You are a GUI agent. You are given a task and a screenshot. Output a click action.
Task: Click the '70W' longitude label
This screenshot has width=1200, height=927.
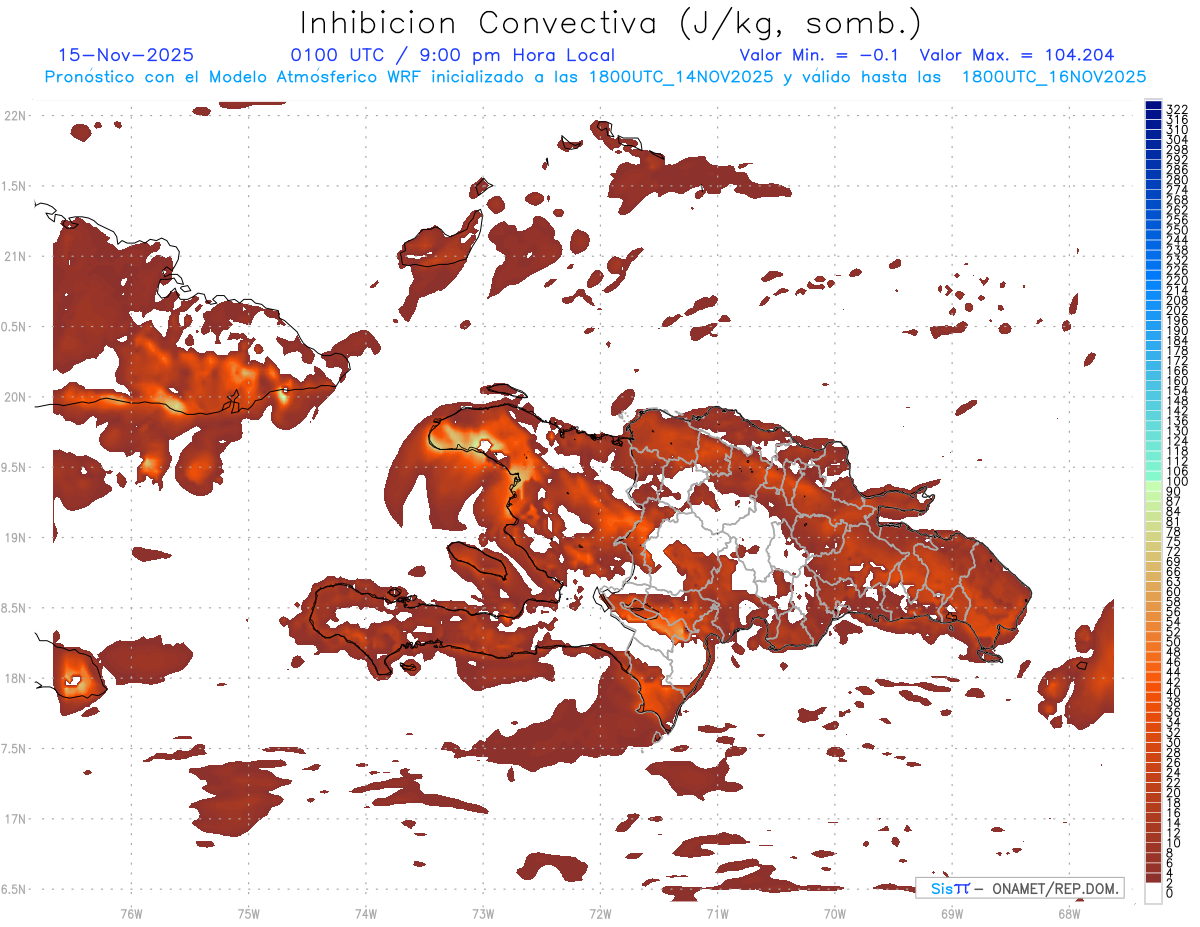click(x=835, y=912)
